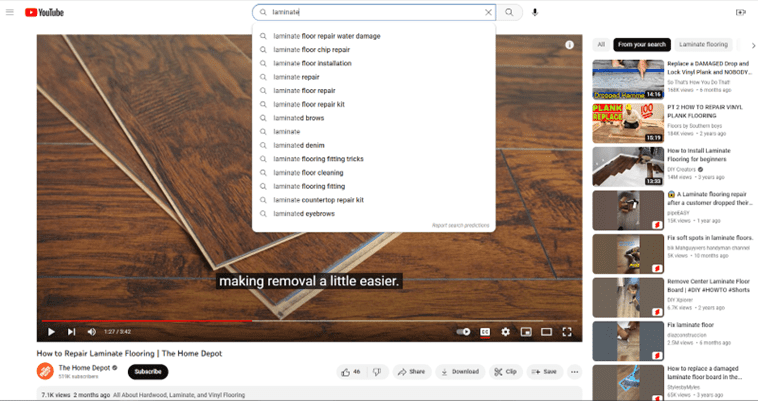Dislike the video with thumbs down
This screenshot has height=401, width=758.
[377, 372]
